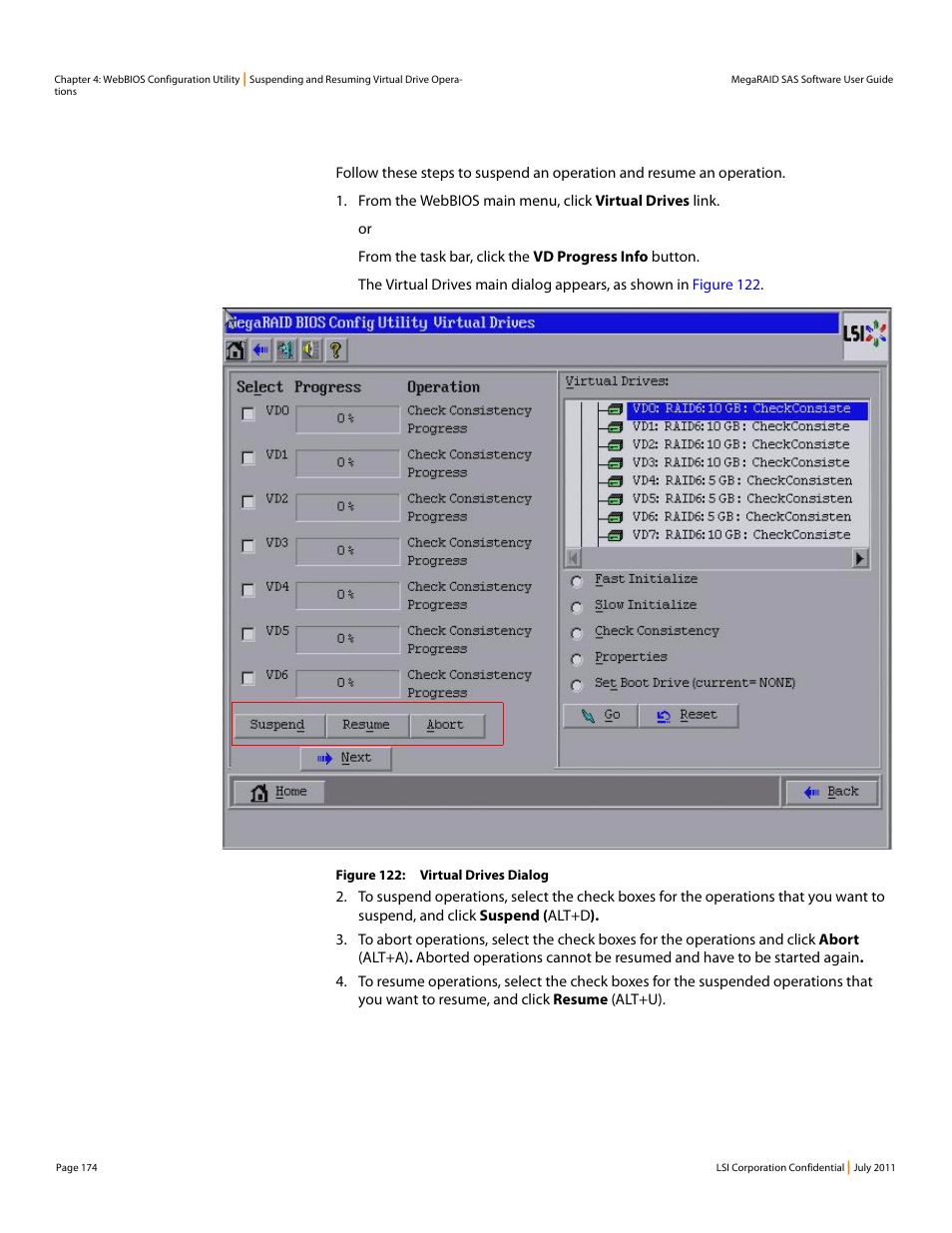
Task: Select VD1 RAID6 10 GB in the list
Action: pyautogui.click(x=741, y=427)
